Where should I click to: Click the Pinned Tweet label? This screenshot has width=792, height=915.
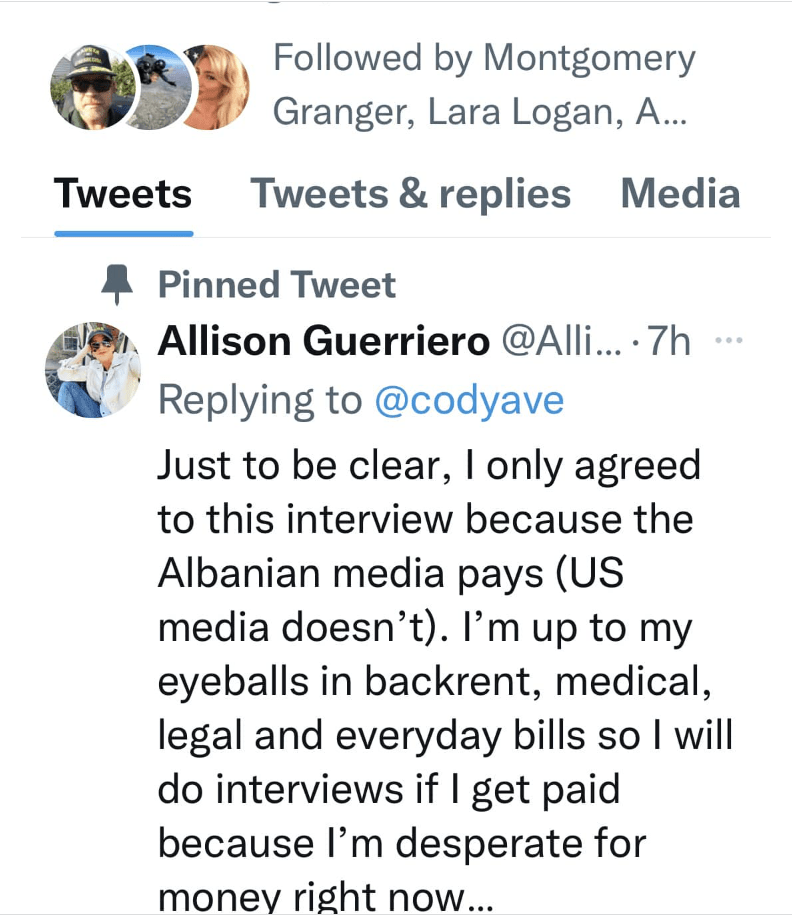(277, 285)
